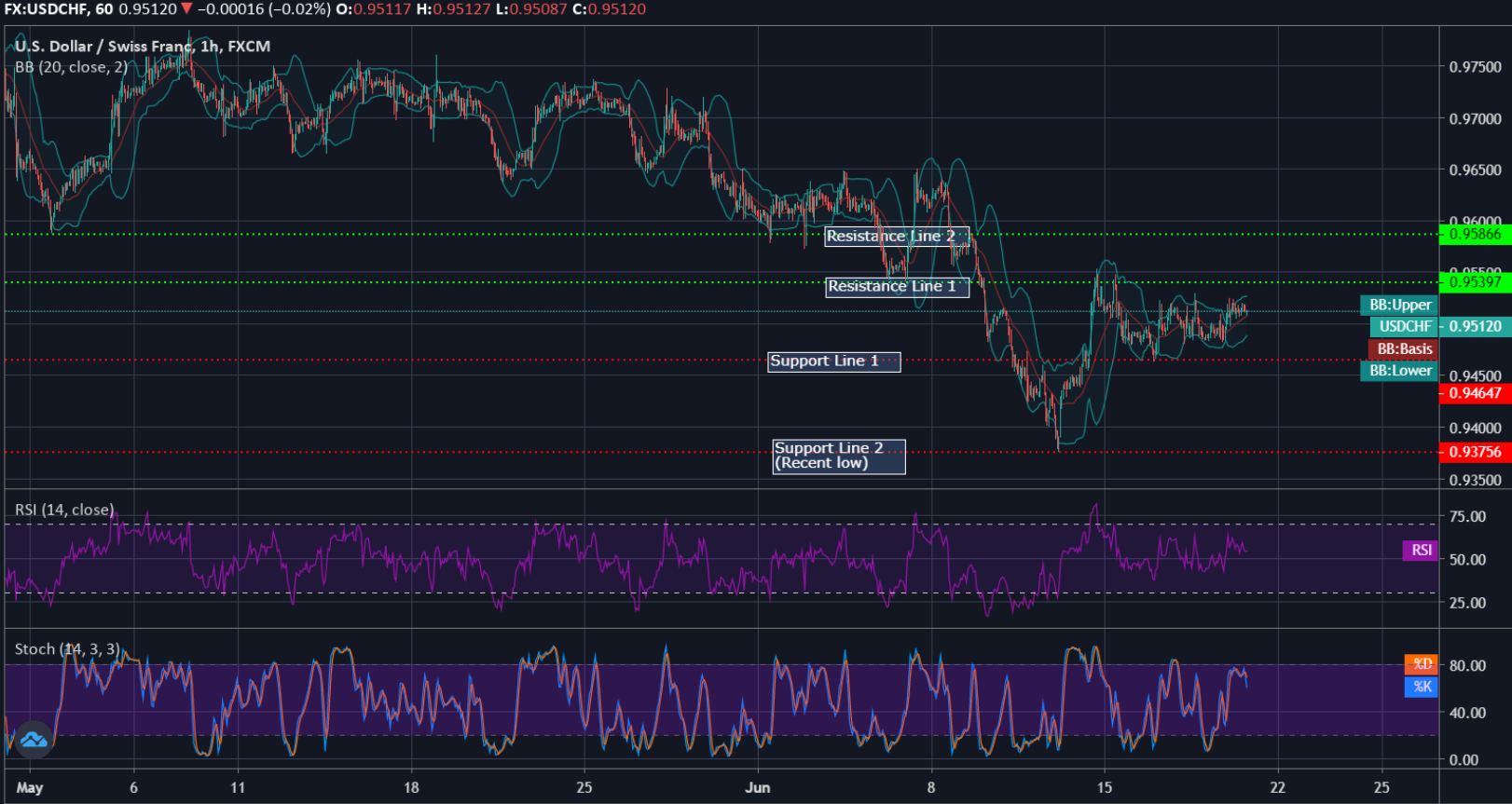Click the 0.95397 green price tag
Screen dimensions: 1512x804
point(1476,281)
